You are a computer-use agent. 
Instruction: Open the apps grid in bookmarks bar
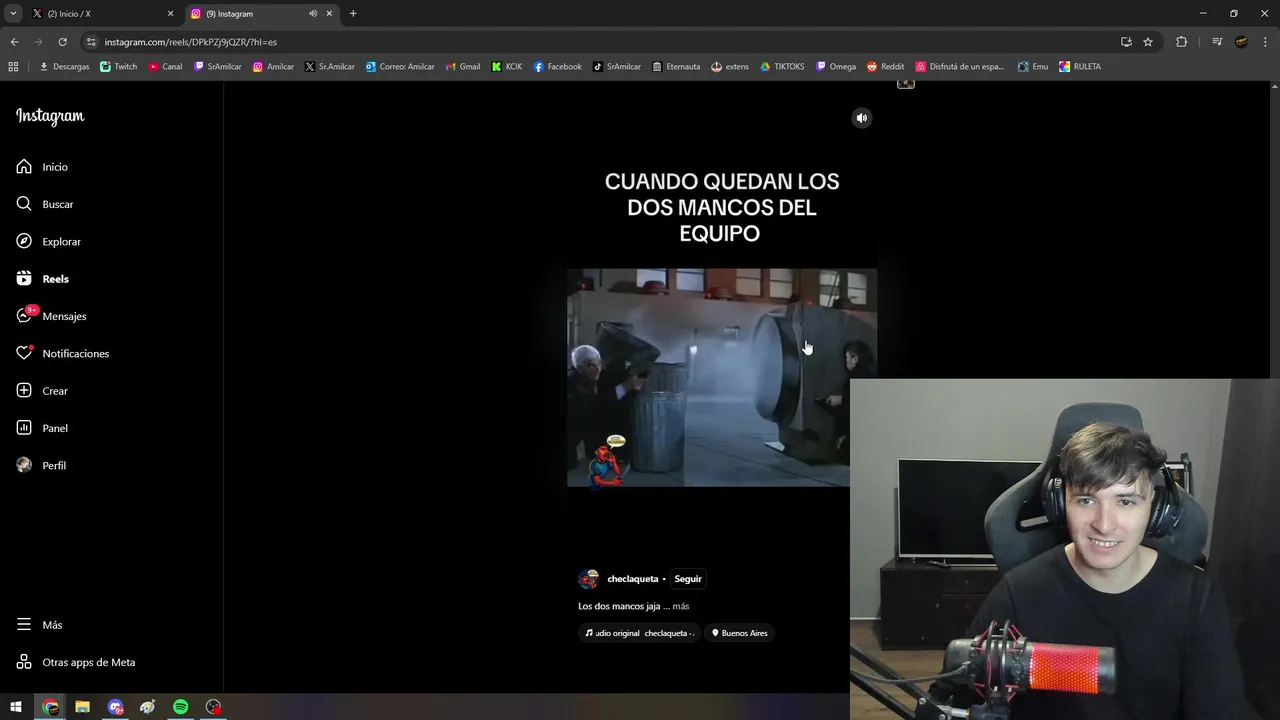click(13, 67)
